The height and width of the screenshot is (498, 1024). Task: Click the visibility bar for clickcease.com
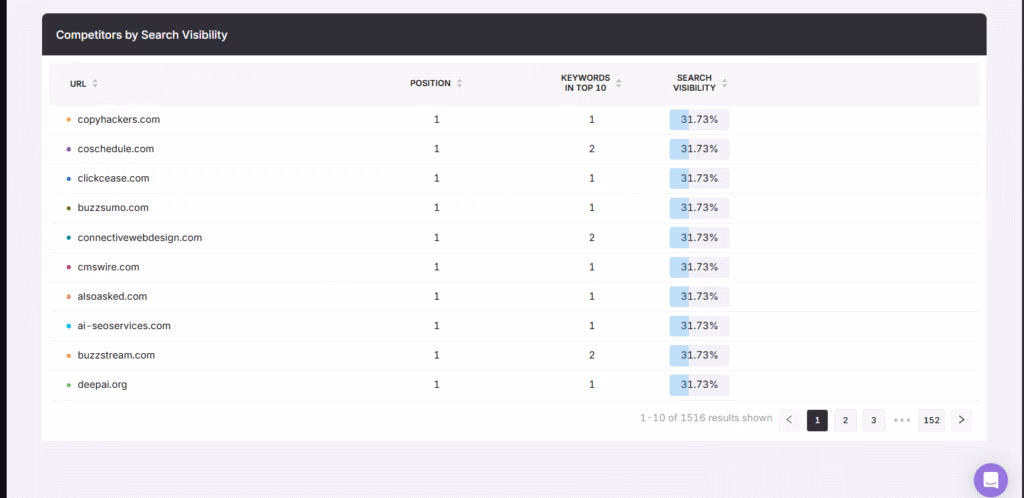click(x=699, y=178)
